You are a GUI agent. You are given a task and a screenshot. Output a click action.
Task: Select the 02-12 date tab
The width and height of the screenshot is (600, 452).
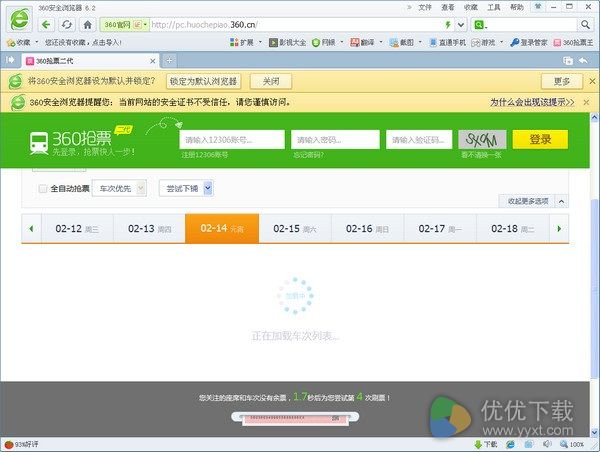(x=77, y=228)
